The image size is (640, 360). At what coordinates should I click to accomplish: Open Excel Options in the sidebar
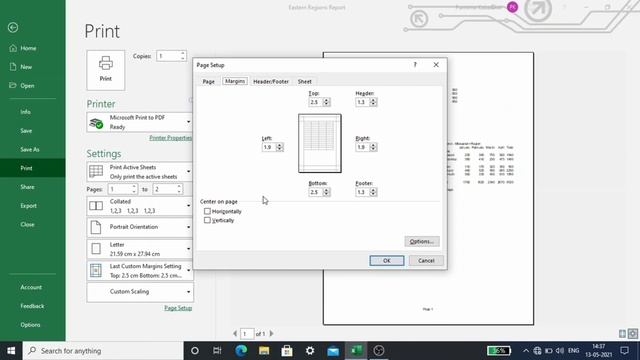tap(30, 325)
